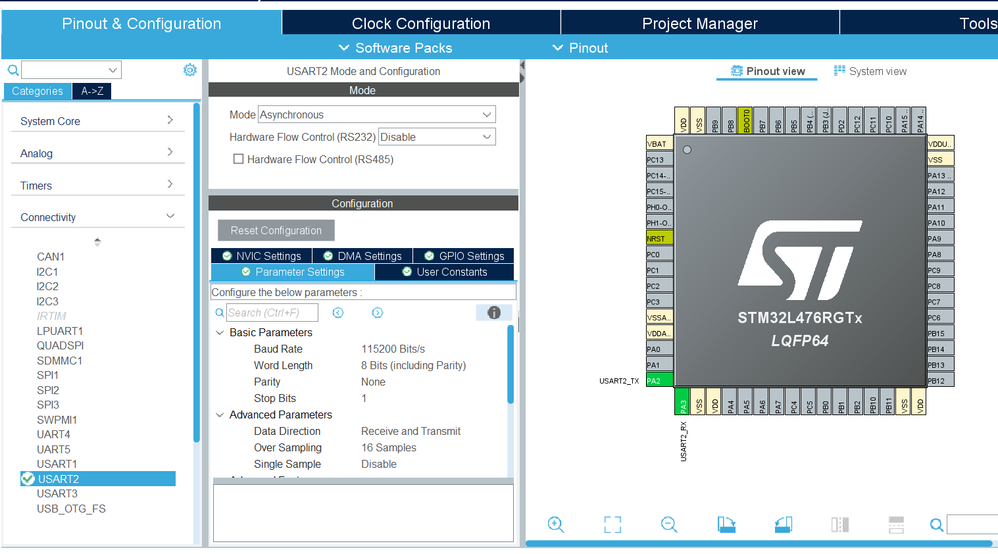Select the NRST pin on chip
Screen dimensions: 998x554
tap(659, 238)
